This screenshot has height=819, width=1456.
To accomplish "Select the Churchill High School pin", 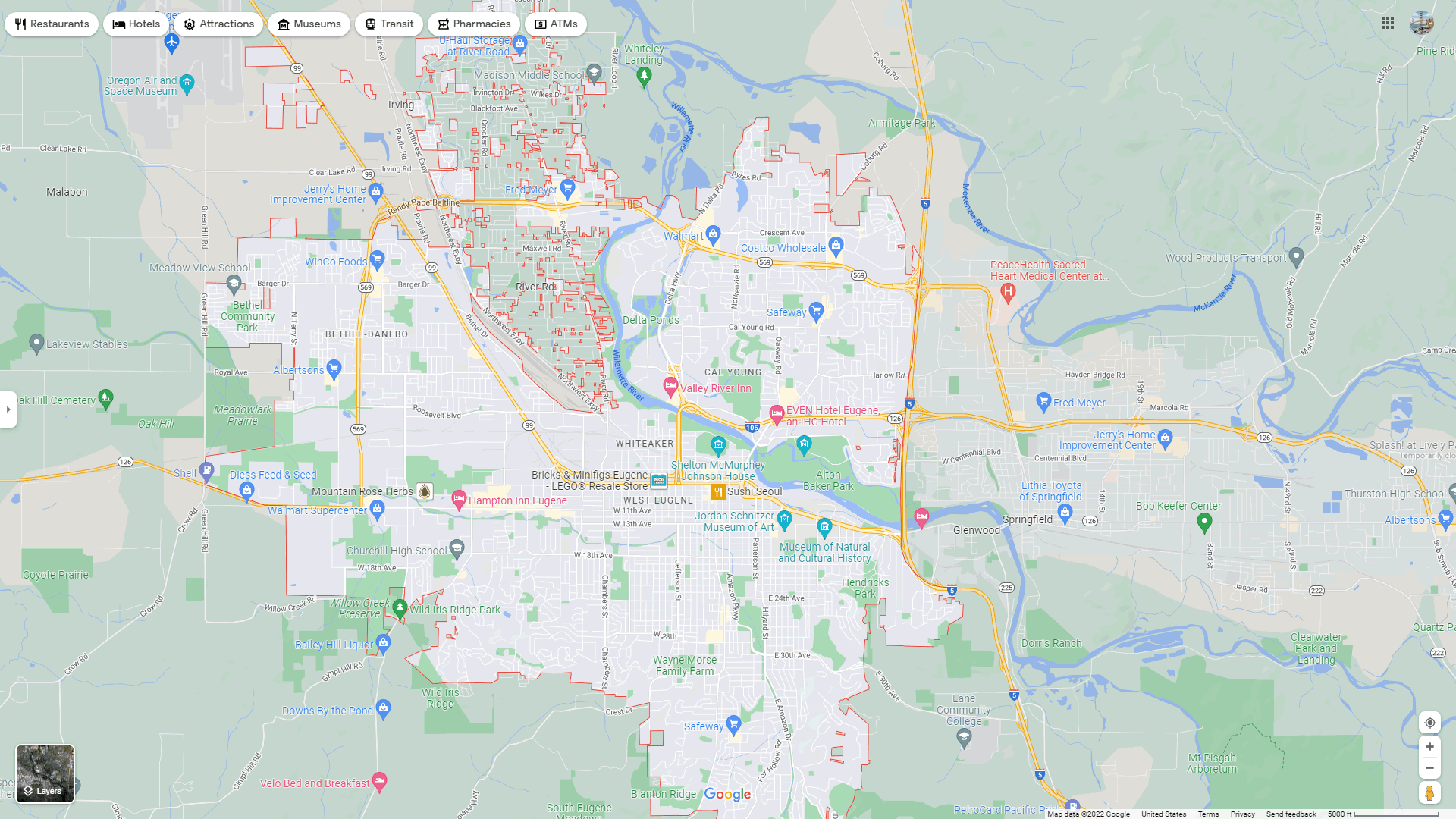I will coord(457,548).
